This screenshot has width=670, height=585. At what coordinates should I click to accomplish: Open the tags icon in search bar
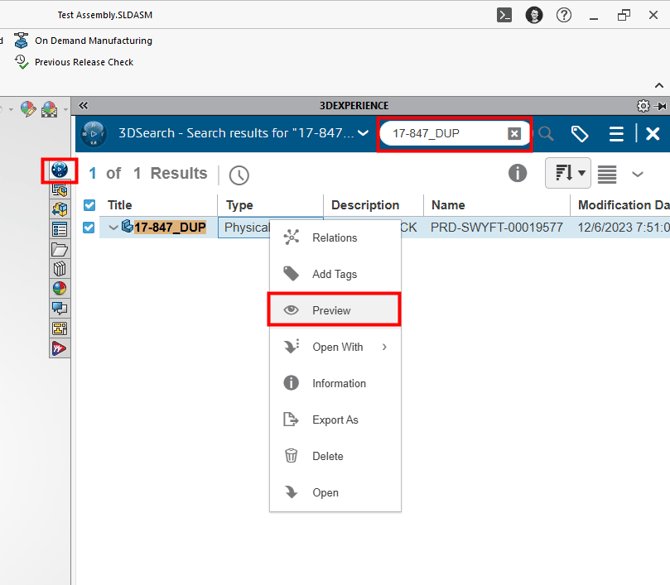[579, 134]
